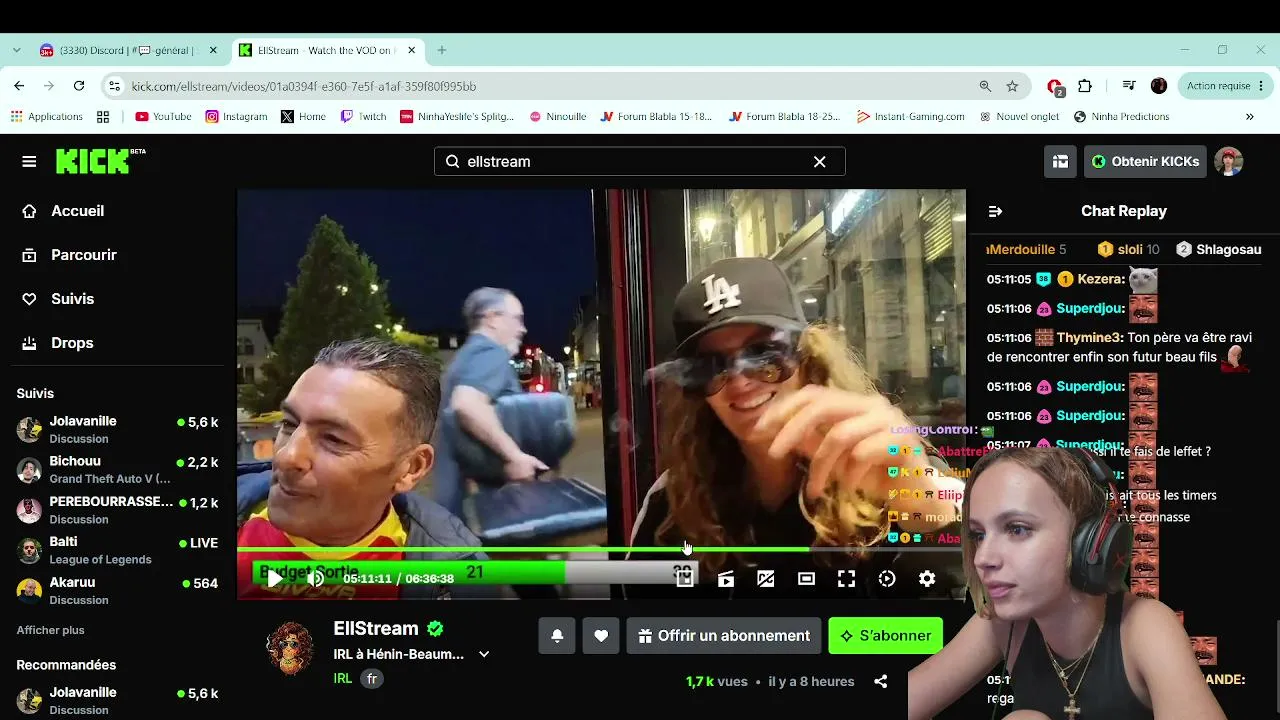The image size is (1280, 720).
Task: Click the S'abonner subscribe button
Action: [885, 635]
